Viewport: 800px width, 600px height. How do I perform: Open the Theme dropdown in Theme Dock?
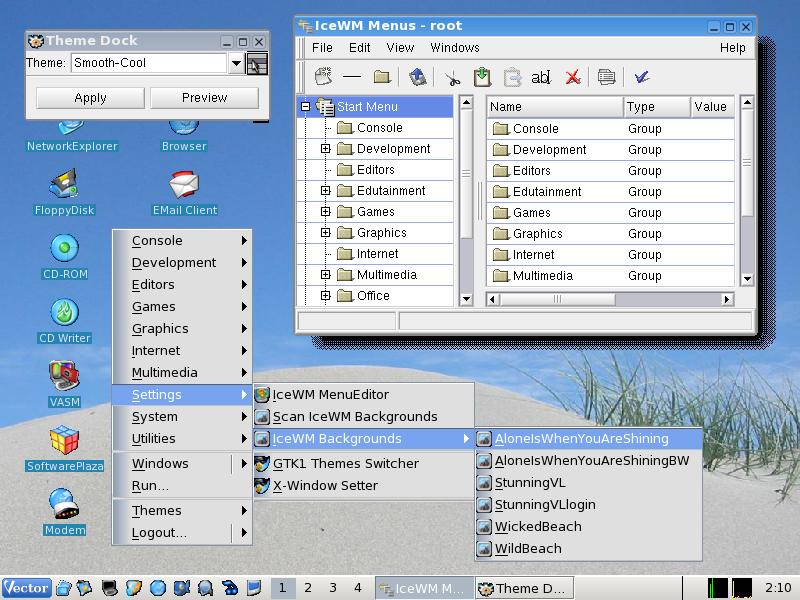point(237,61)
